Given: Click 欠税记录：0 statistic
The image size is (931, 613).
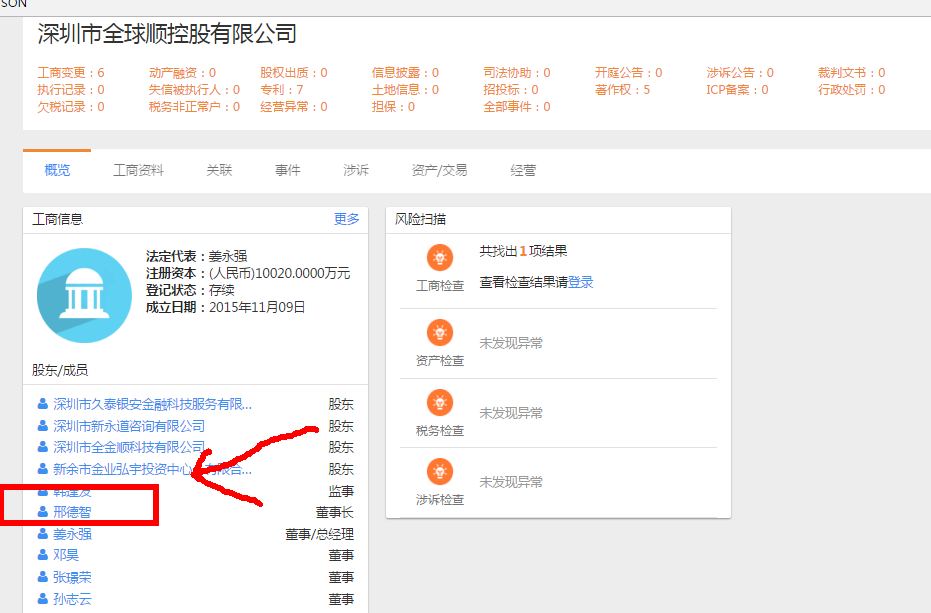Looking at the screenshot, I should click(x=71, y=107).
